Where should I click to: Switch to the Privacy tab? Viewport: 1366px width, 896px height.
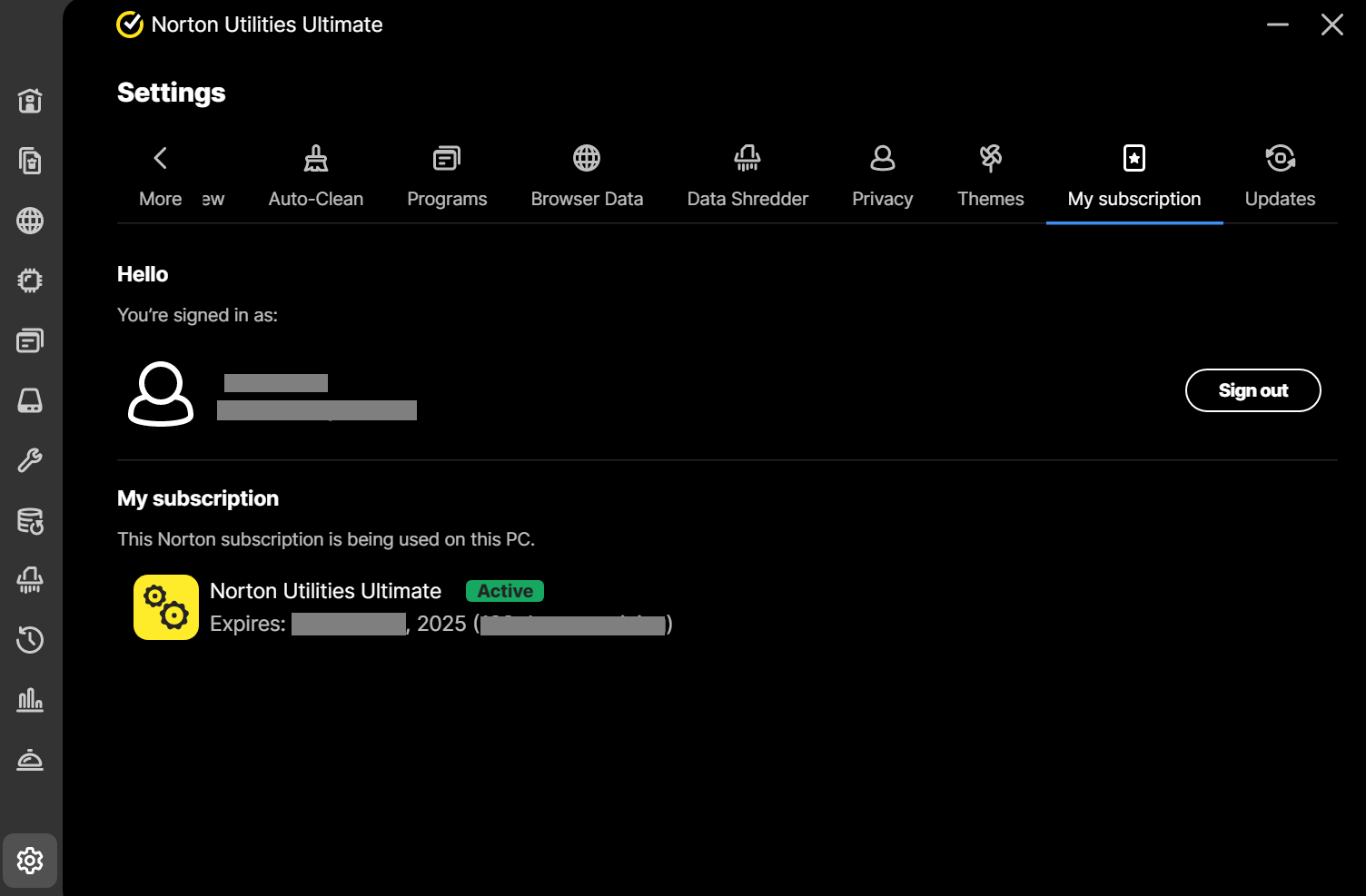pyautogui.click(x=883, y=178)
